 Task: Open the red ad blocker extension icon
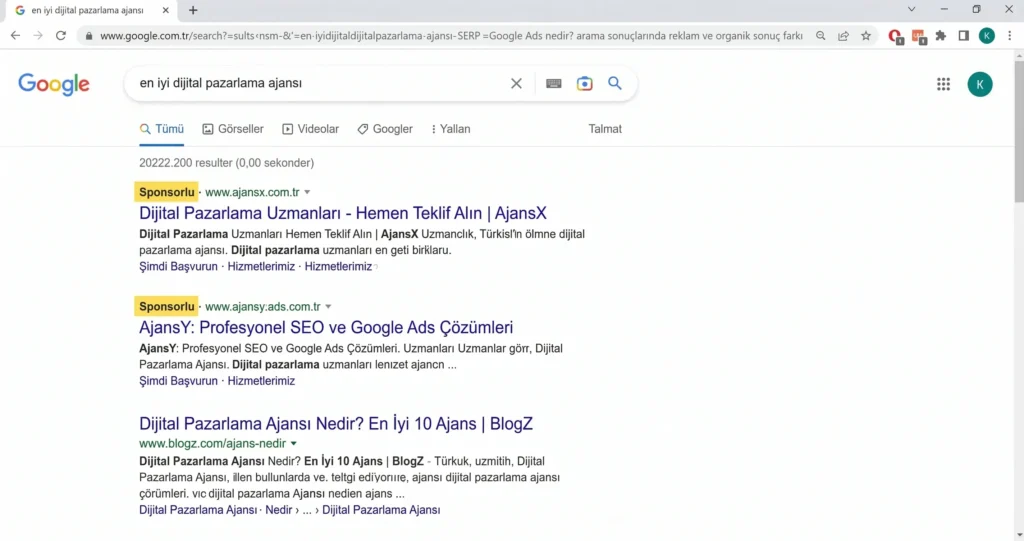[x=895, y=37]
